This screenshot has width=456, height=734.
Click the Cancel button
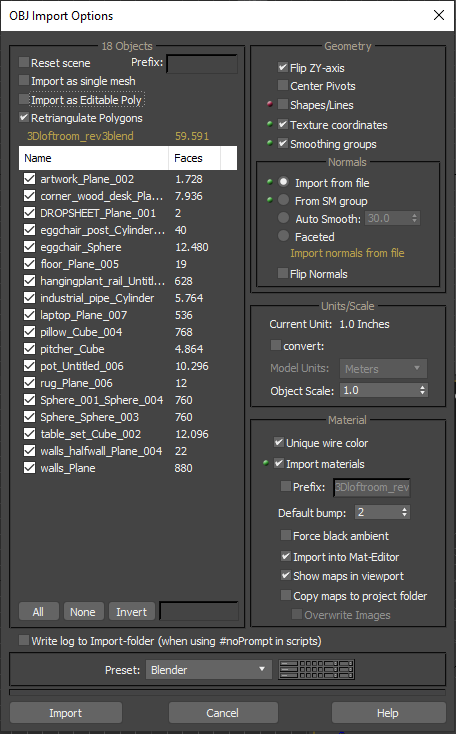(223, 712)
